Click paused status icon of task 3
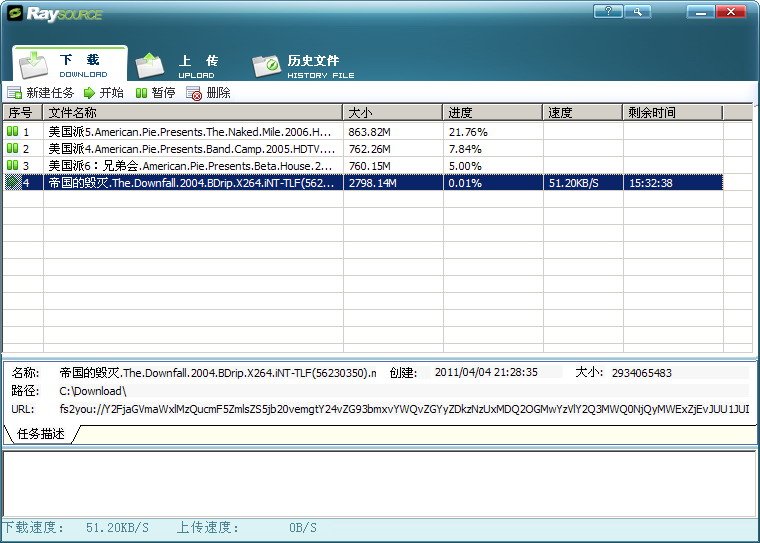 click(x=13, y=165)
